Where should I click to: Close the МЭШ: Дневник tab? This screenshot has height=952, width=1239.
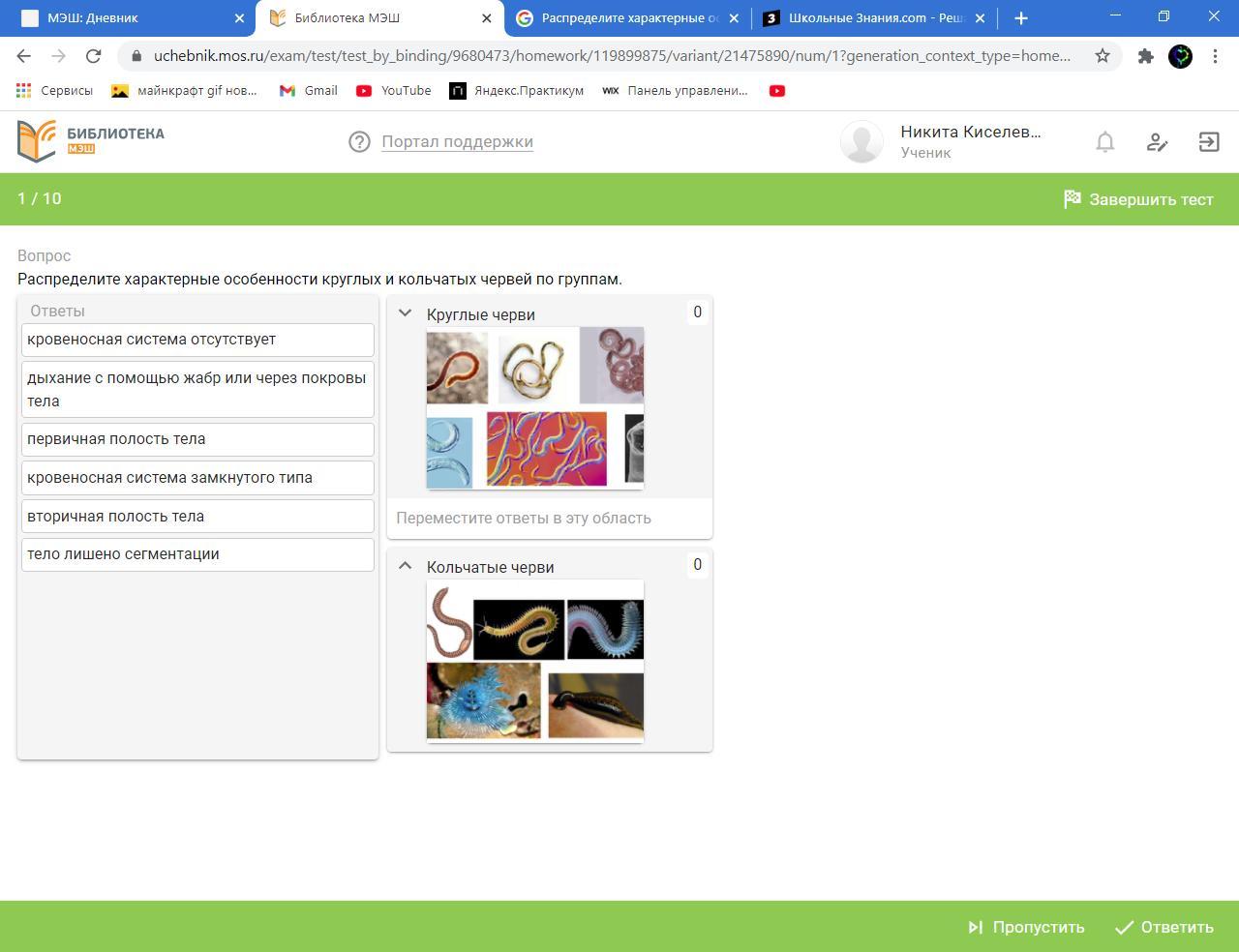239,17
